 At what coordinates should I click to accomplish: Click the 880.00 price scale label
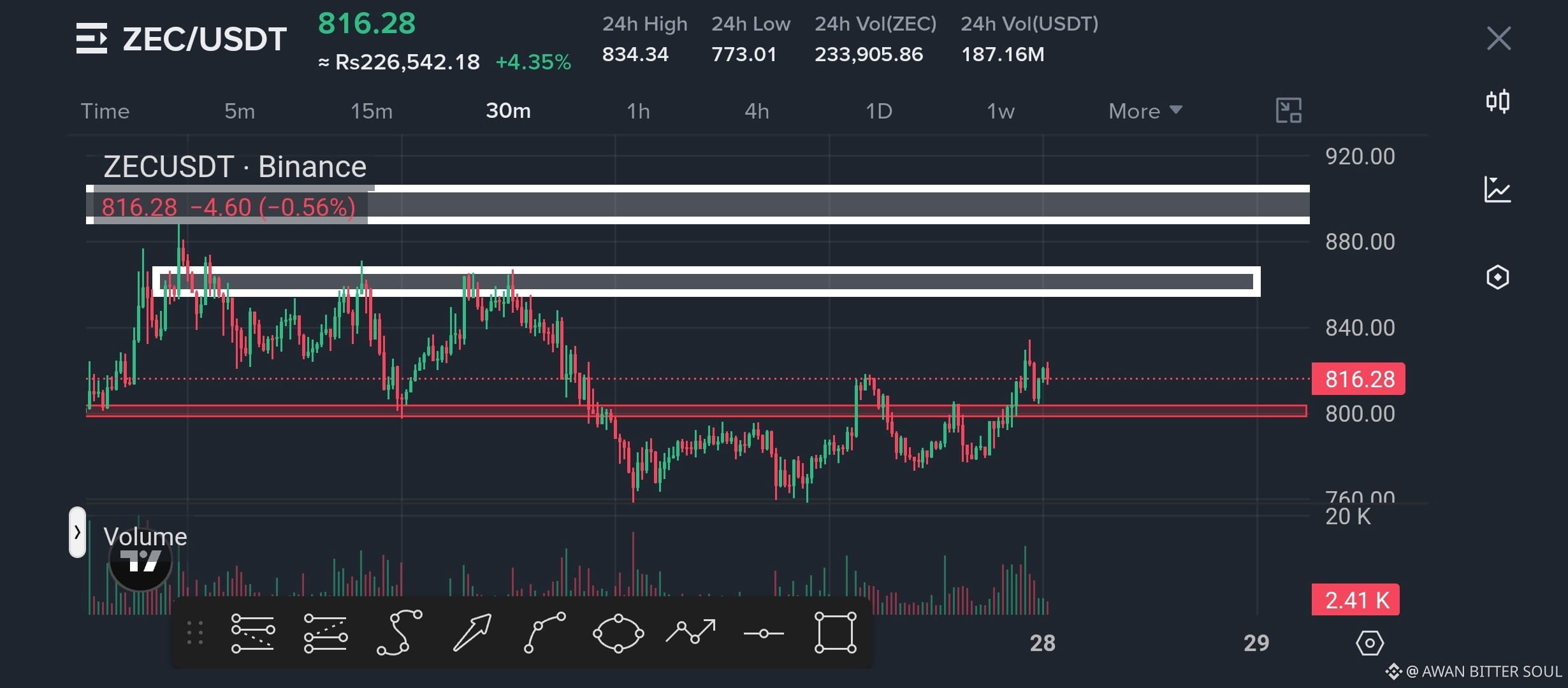[x=1360, y=242]
